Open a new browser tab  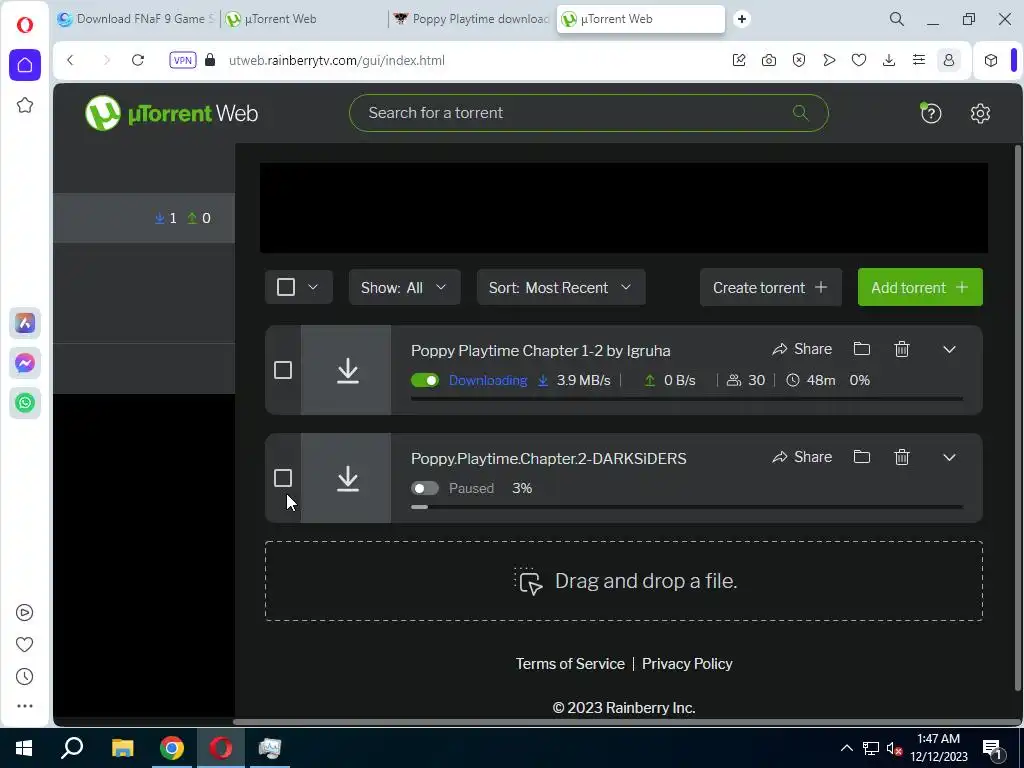[x=741, y=19]
